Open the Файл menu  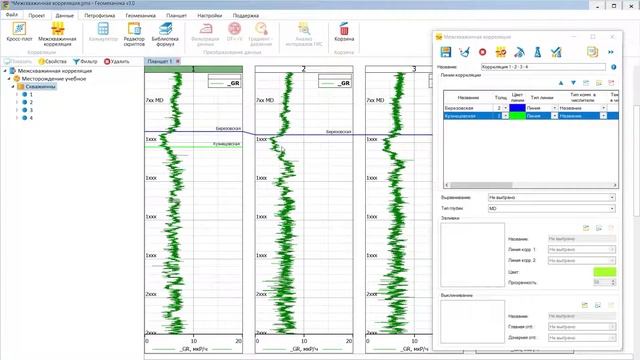pyautogui.click(x=12, y=15)
